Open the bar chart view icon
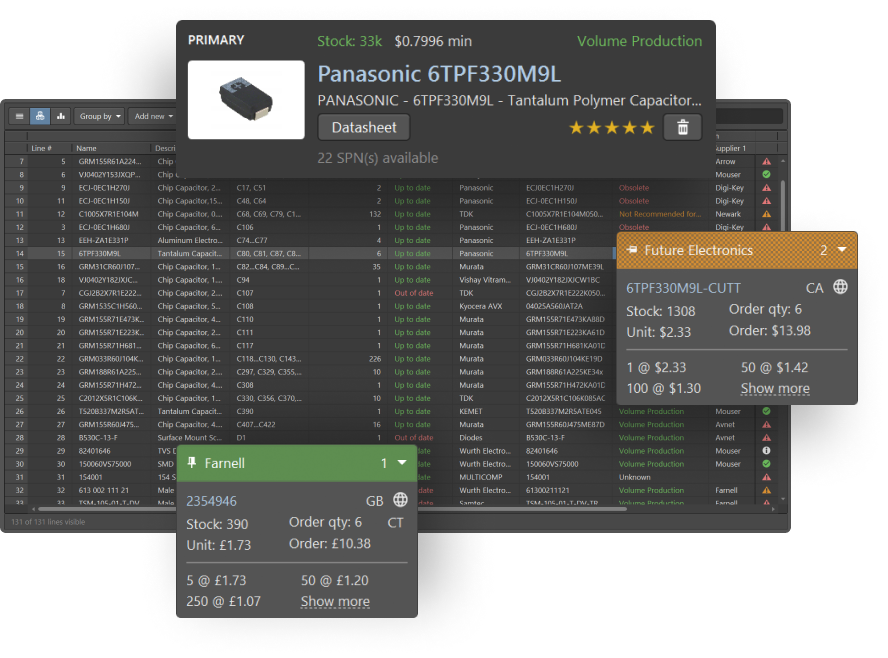The width and height of the screenshot is (888, 658). coord(61,116)
